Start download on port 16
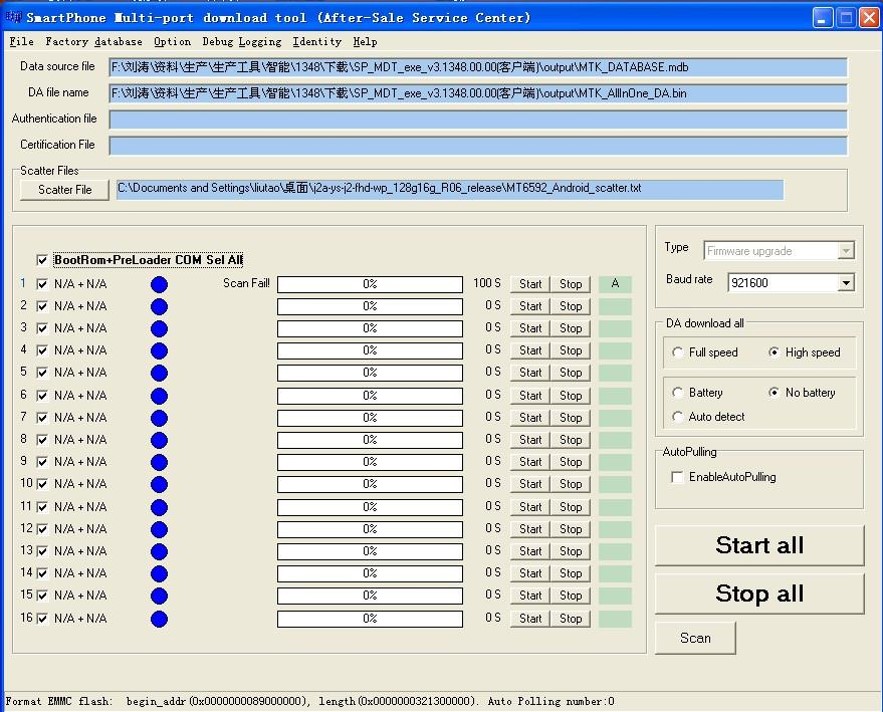The image size is (883, 712). (x=530, y=618)
